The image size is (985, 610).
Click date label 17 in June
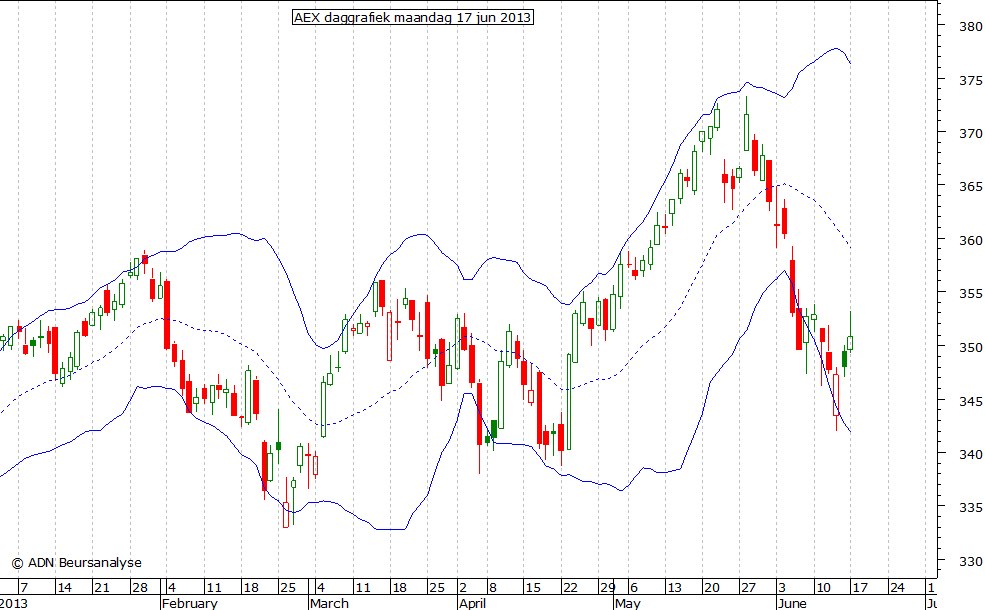[x=860, y=588]
